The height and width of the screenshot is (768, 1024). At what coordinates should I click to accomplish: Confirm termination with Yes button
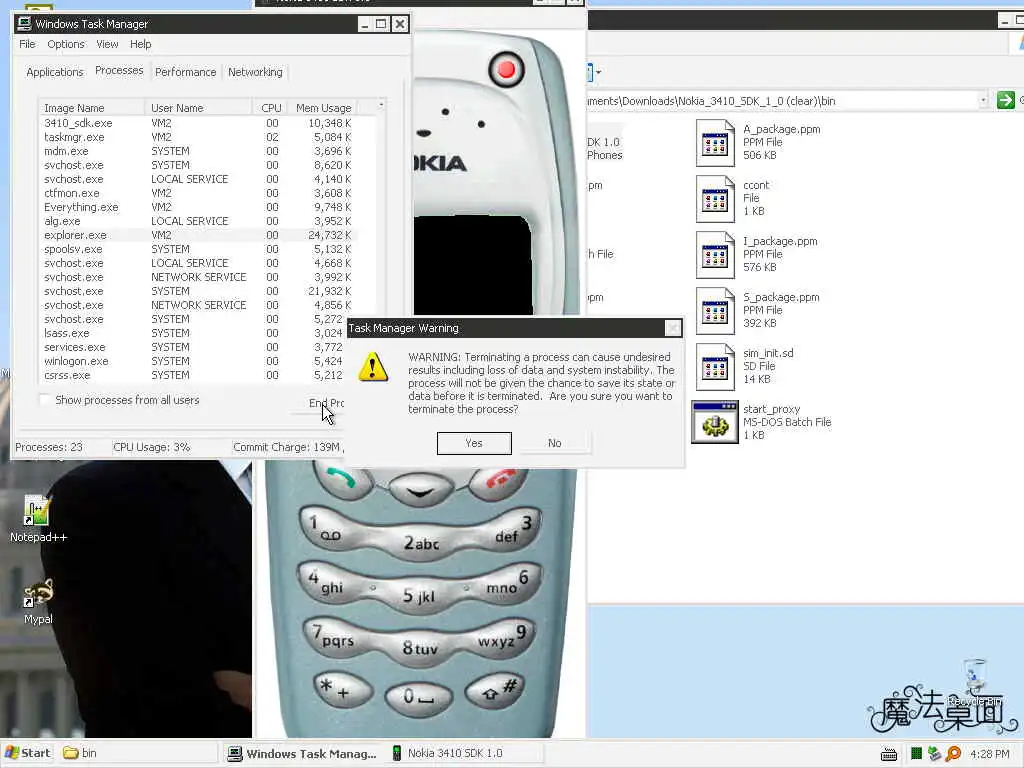[474, 443]
